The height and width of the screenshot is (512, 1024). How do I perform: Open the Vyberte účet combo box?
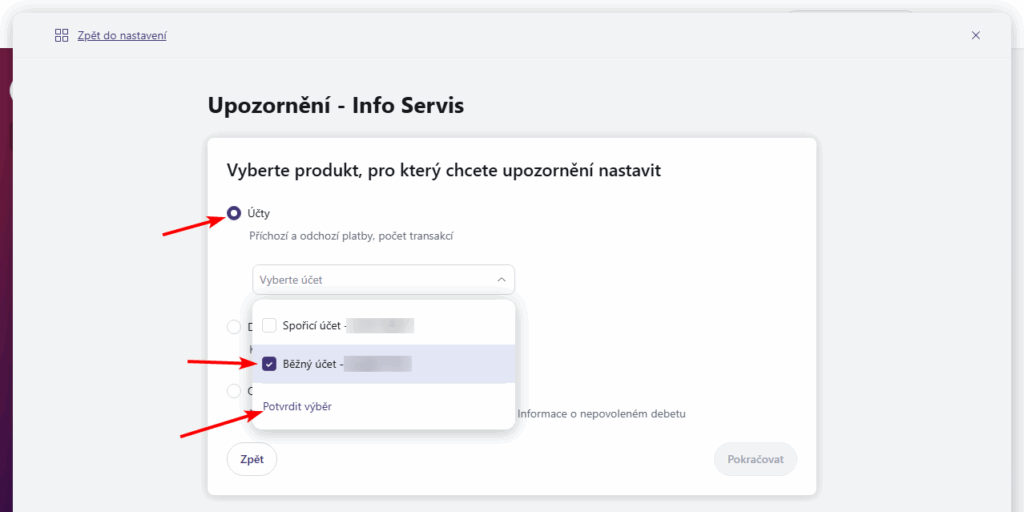[383, 280]
